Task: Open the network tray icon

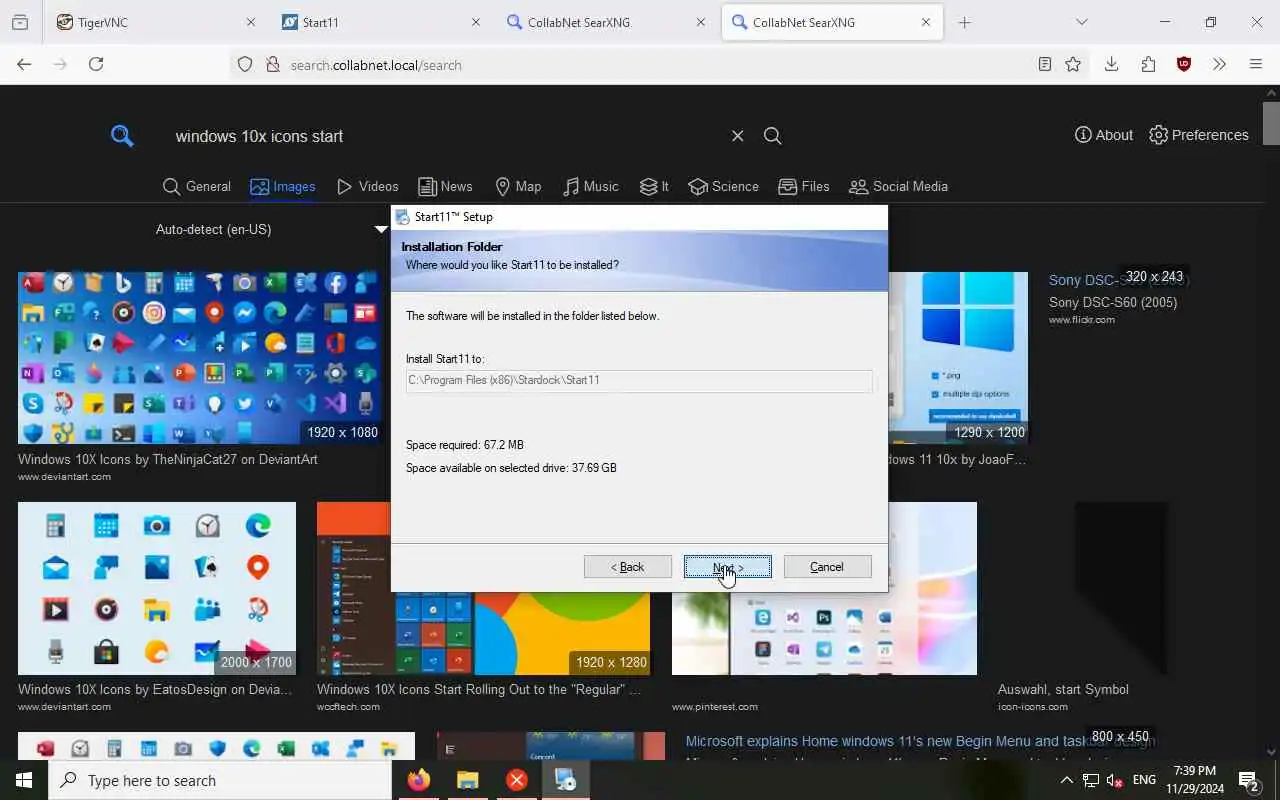Action: pyautogui.click(x=1091, y=780)
